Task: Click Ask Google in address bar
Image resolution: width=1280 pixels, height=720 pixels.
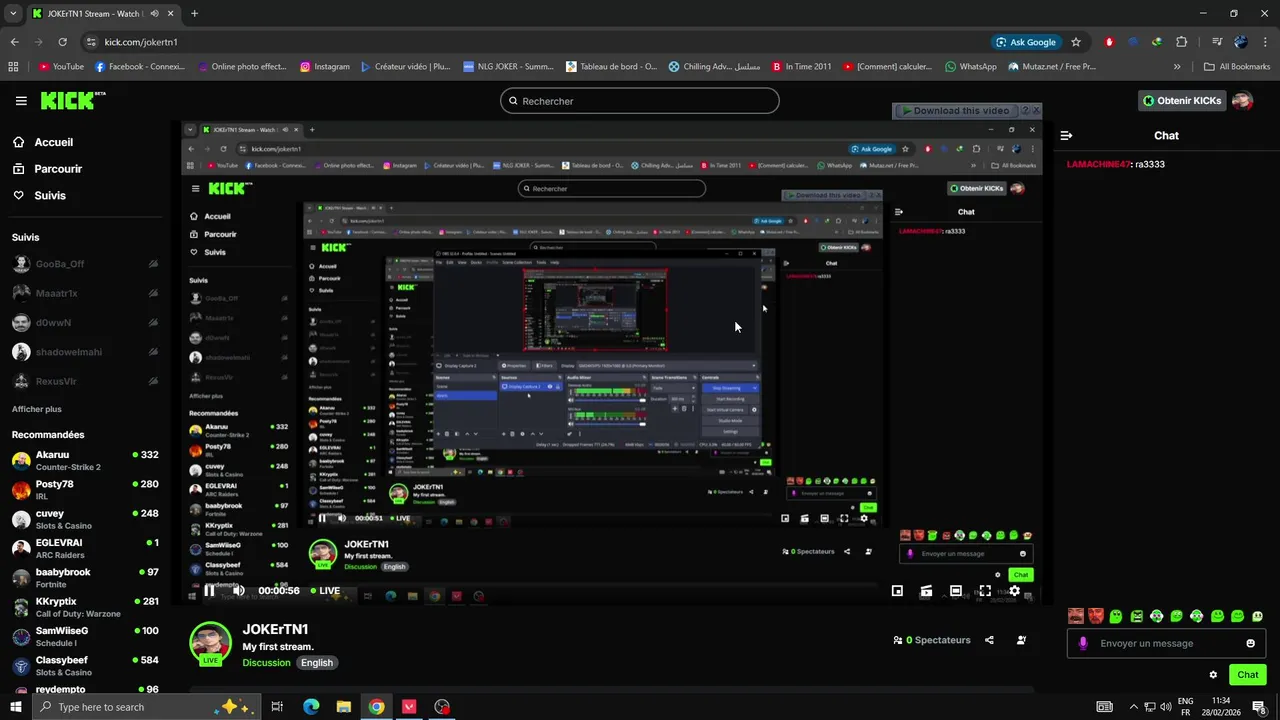Action: [1026, 42]
